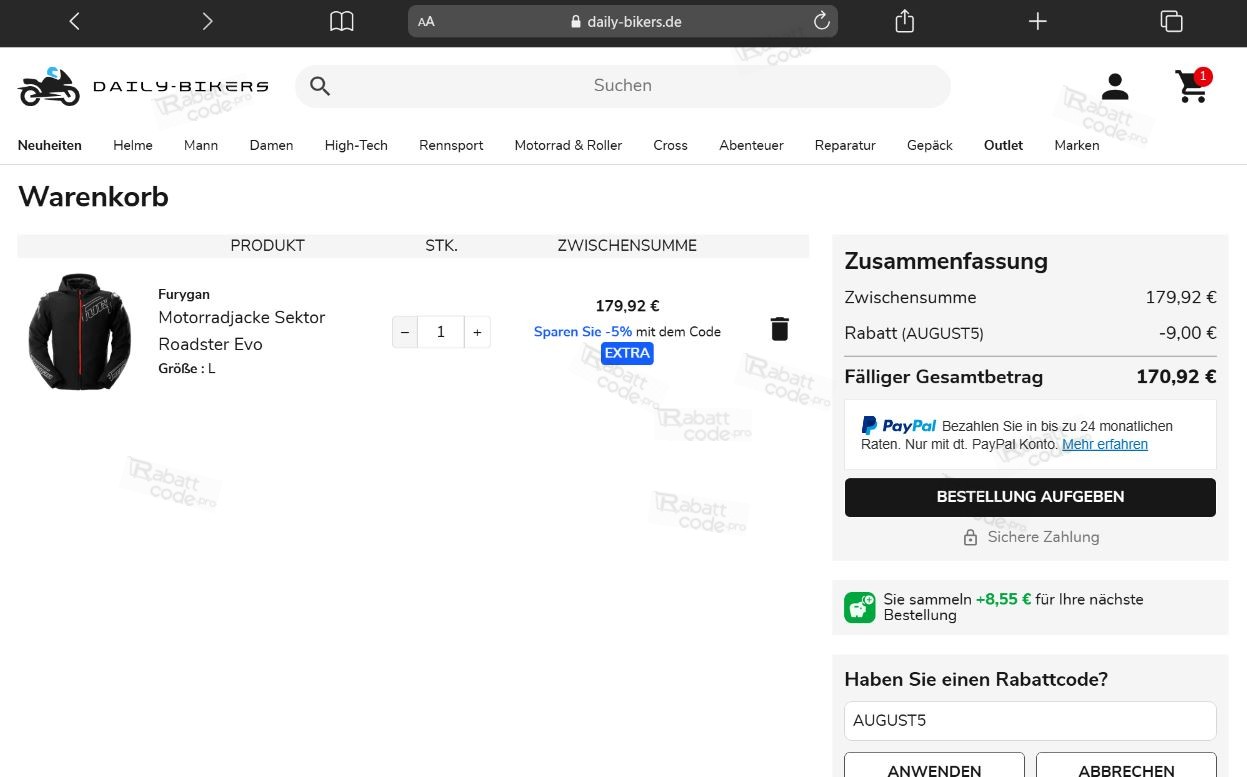Open Motorradjacke Sektor Roadster Evo link
This screenshot has height=777, width=1247.
click(242, 330)
